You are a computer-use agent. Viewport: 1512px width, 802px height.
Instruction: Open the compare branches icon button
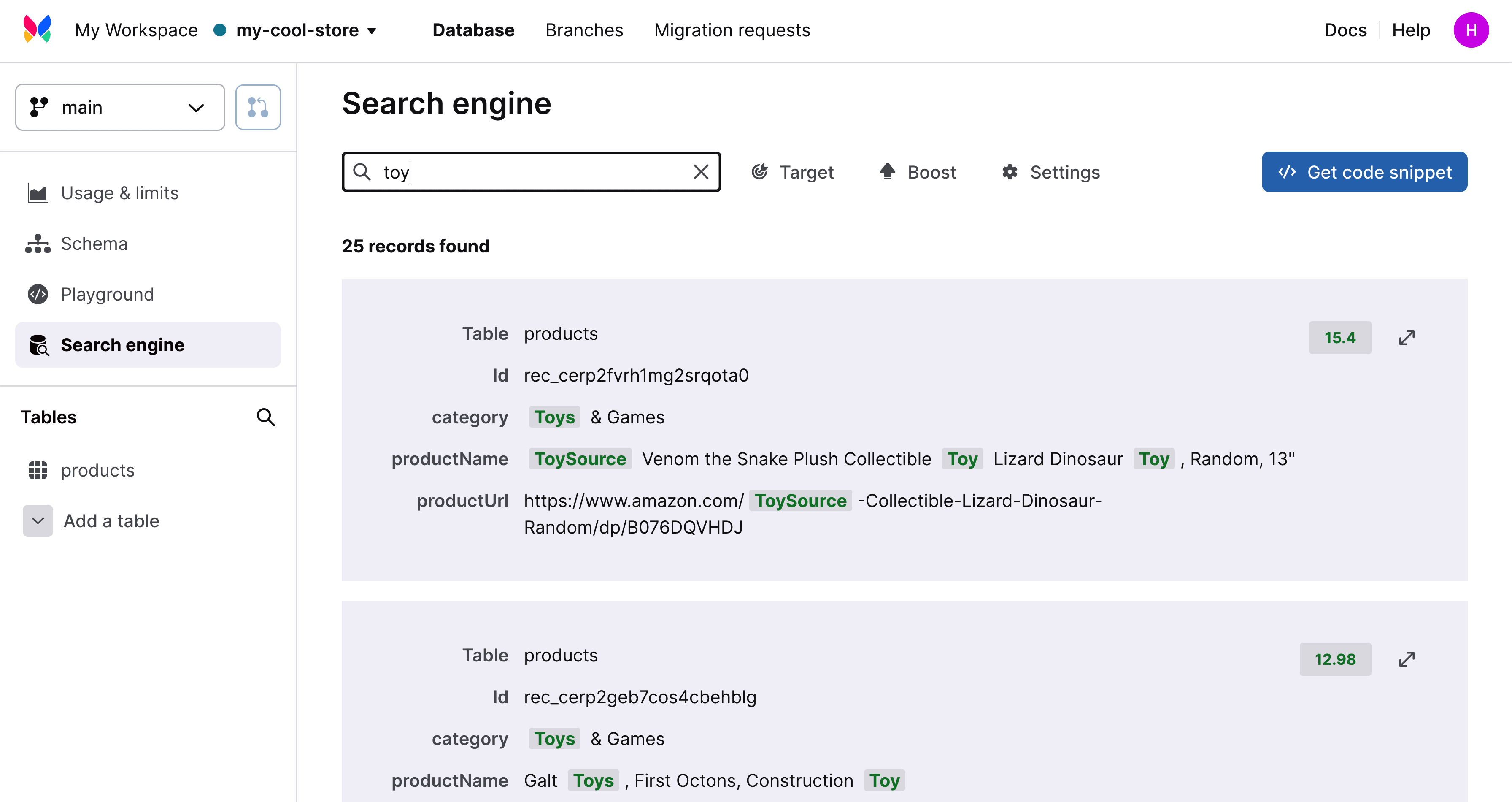click(x=258, y=107)
